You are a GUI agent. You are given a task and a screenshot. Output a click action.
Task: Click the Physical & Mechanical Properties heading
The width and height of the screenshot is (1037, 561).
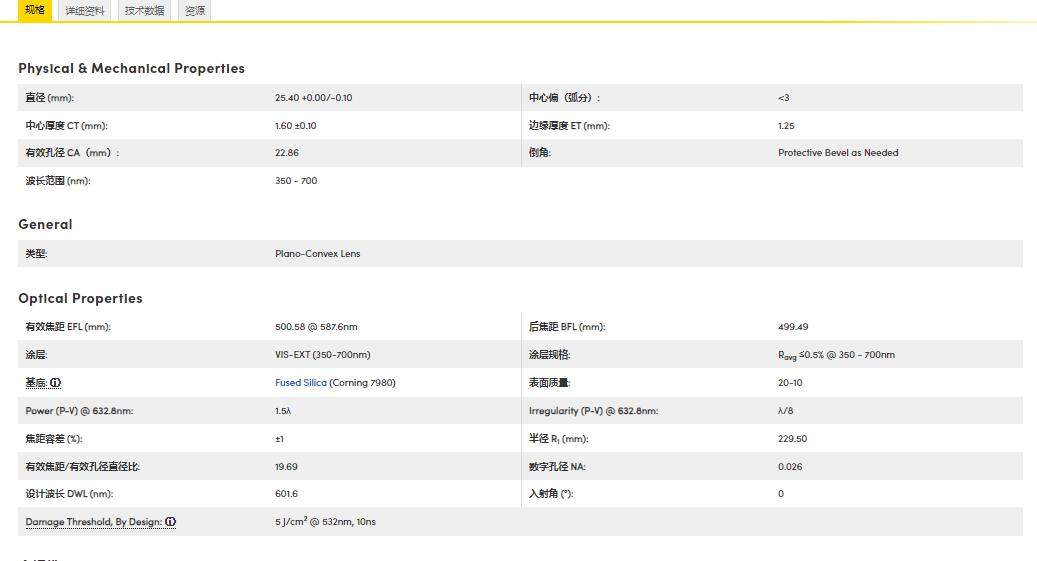point(131,68)
